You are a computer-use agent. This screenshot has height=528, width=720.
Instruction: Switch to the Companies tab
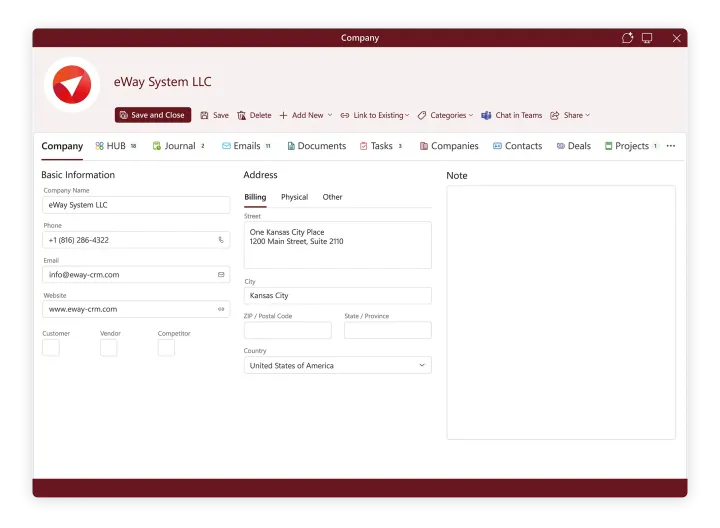[449, 146]
